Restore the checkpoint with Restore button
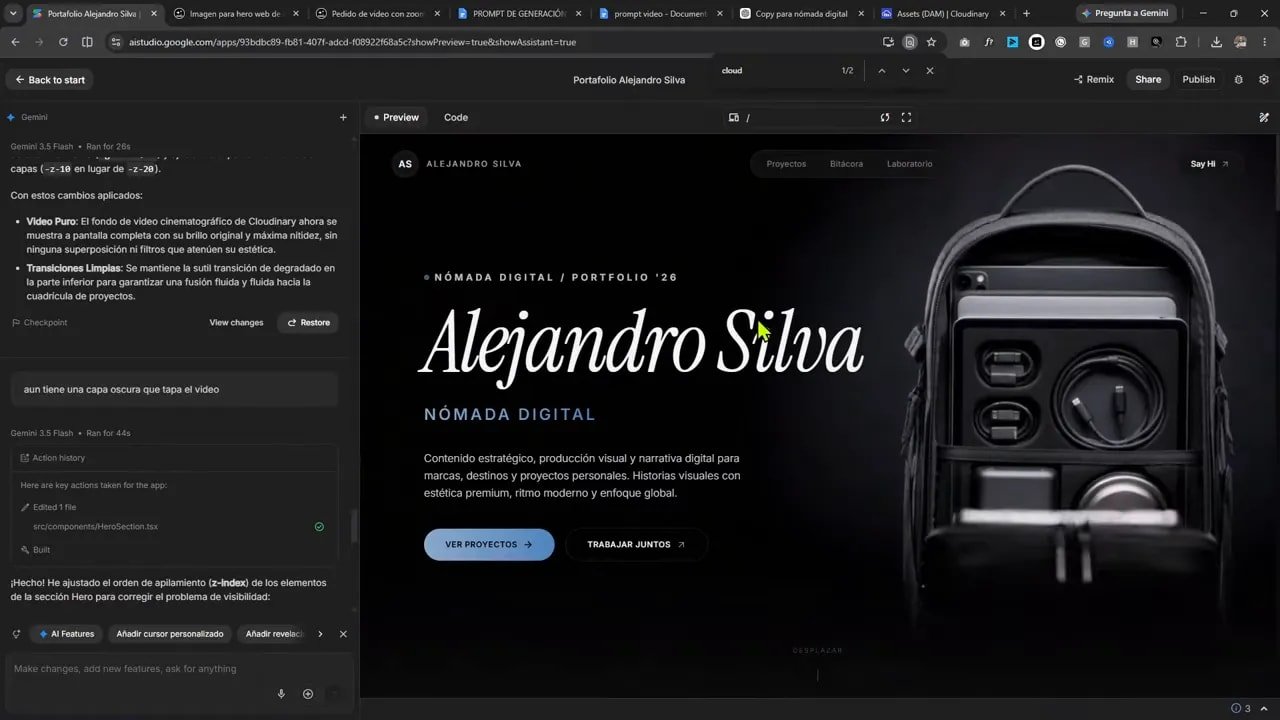The image size is (1280, 720). (308, 323)
